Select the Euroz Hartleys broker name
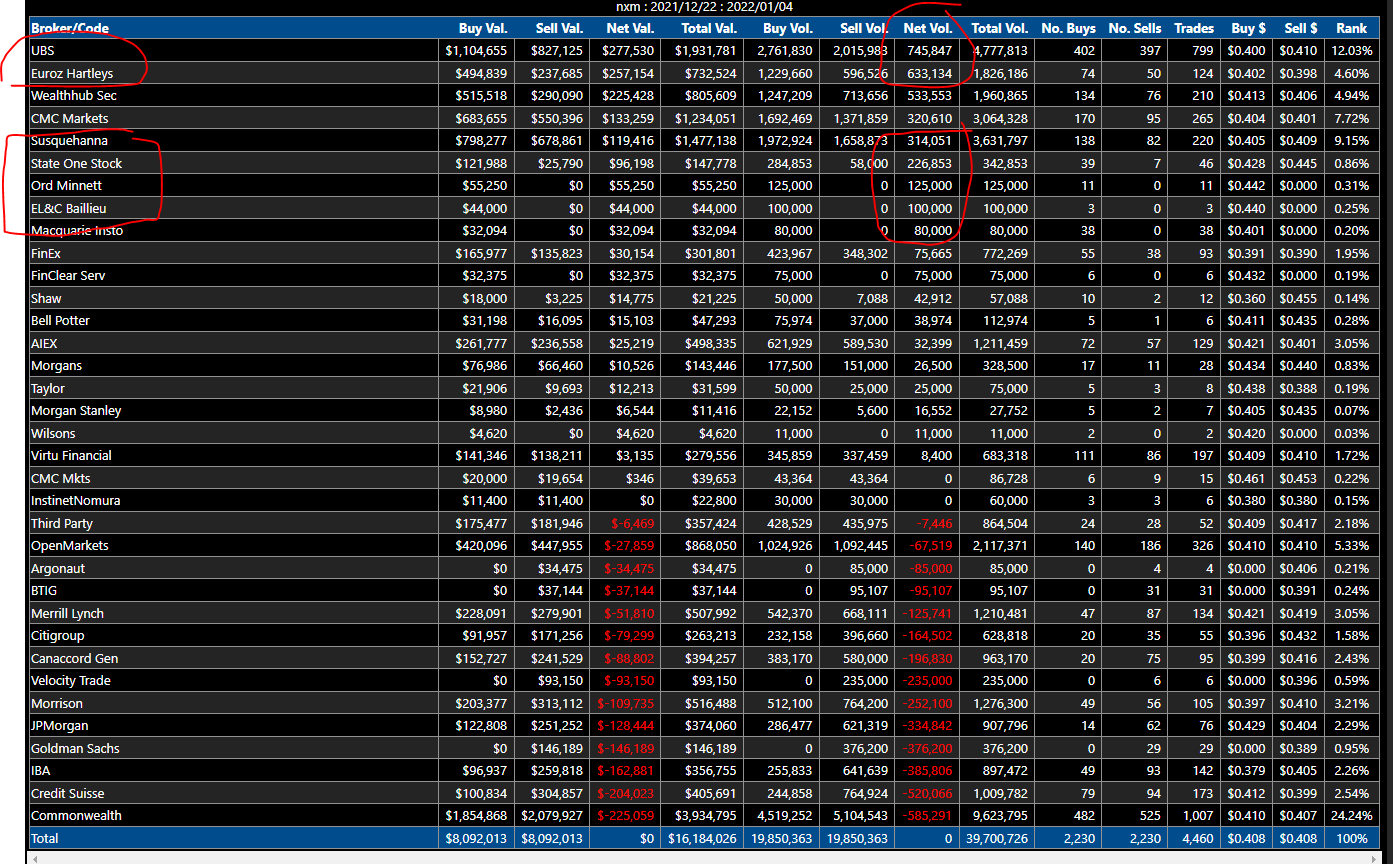 click(x=72, y=73)
